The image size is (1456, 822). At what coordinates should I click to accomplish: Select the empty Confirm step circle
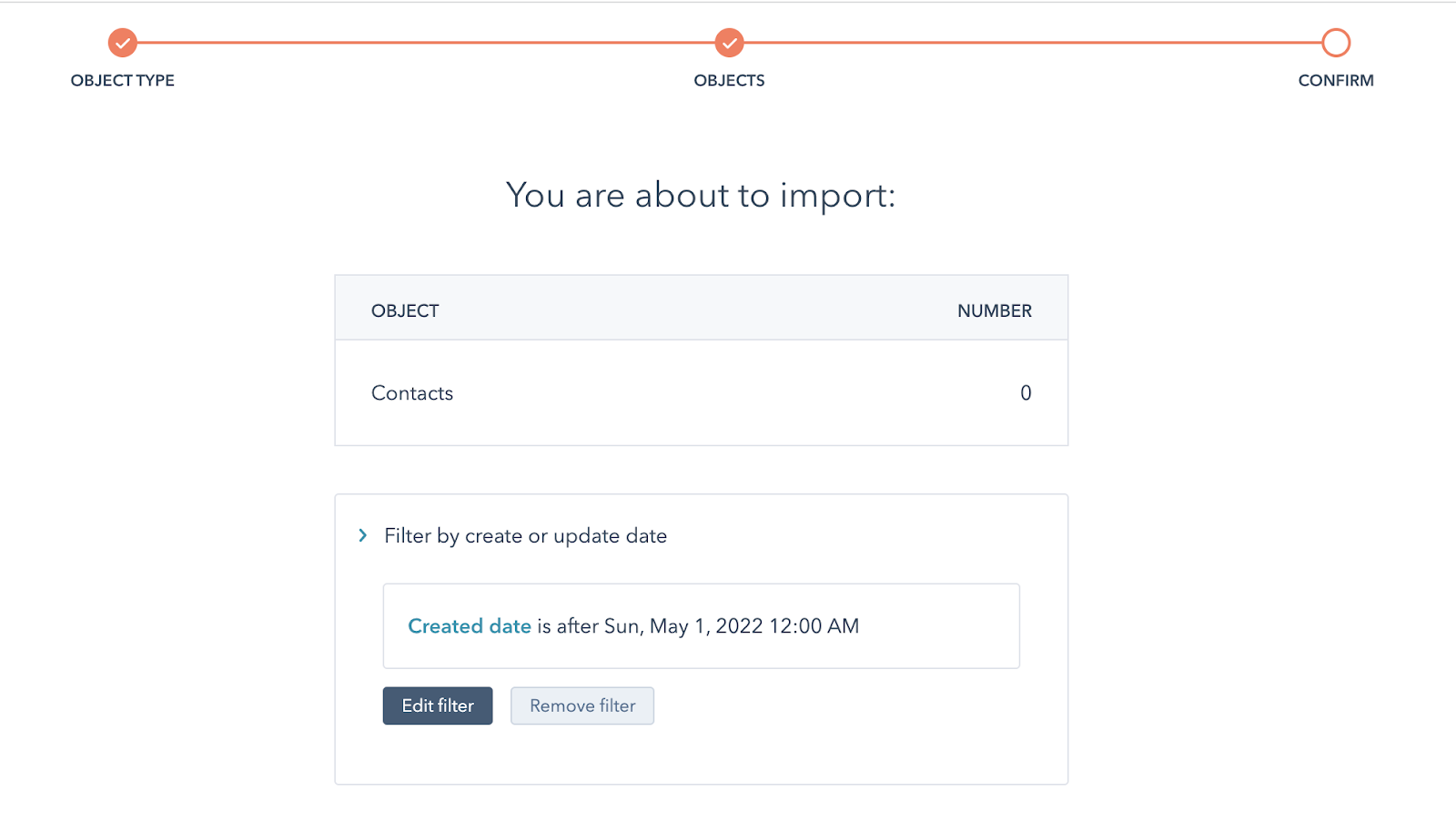[1336, 43]
